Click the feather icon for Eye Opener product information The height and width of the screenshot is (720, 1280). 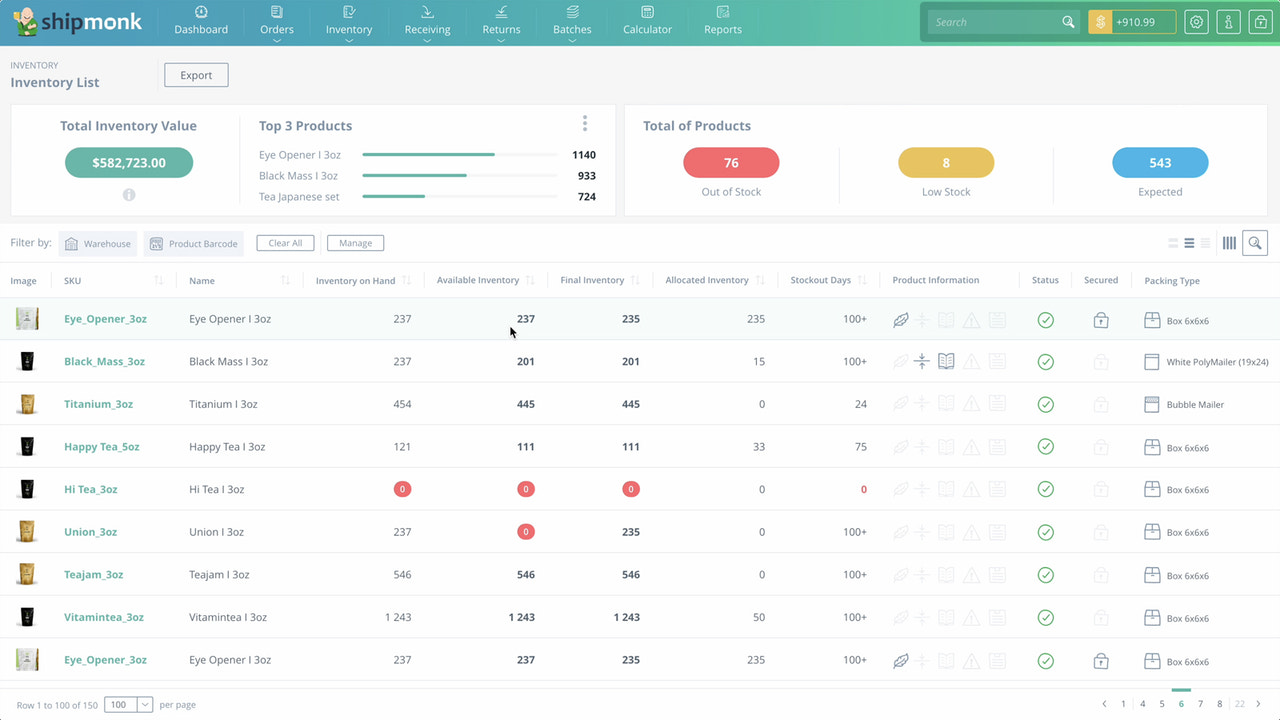[x=898, y=320]
